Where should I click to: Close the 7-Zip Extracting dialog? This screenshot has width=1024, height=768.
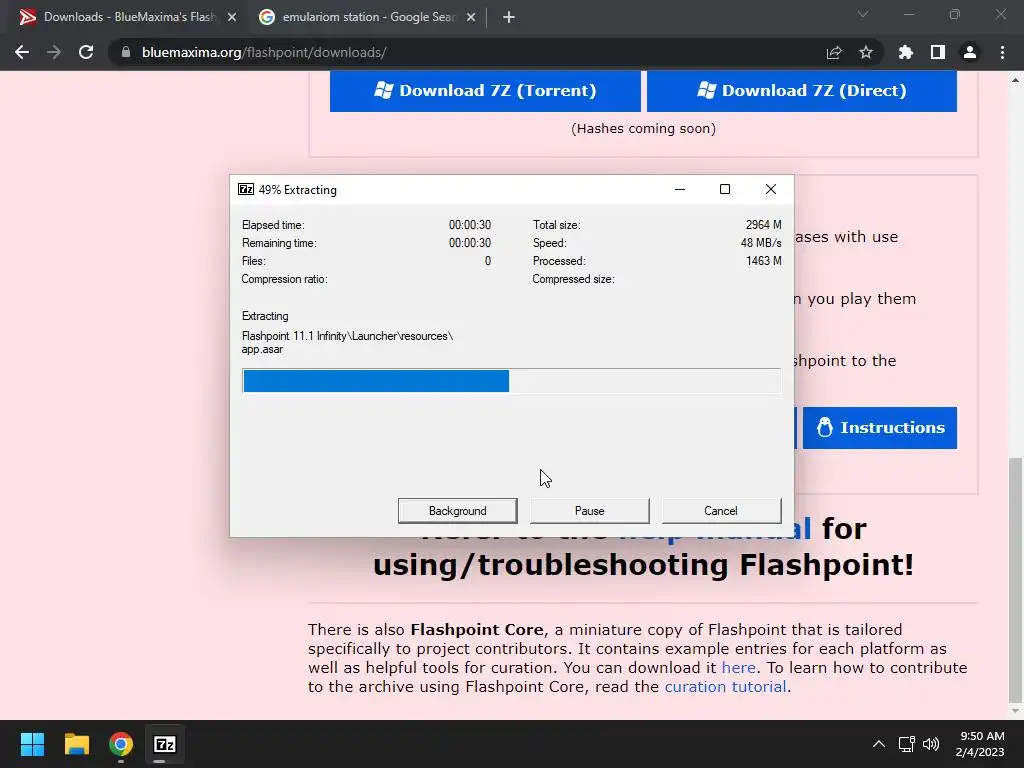[x=771, y=189]
